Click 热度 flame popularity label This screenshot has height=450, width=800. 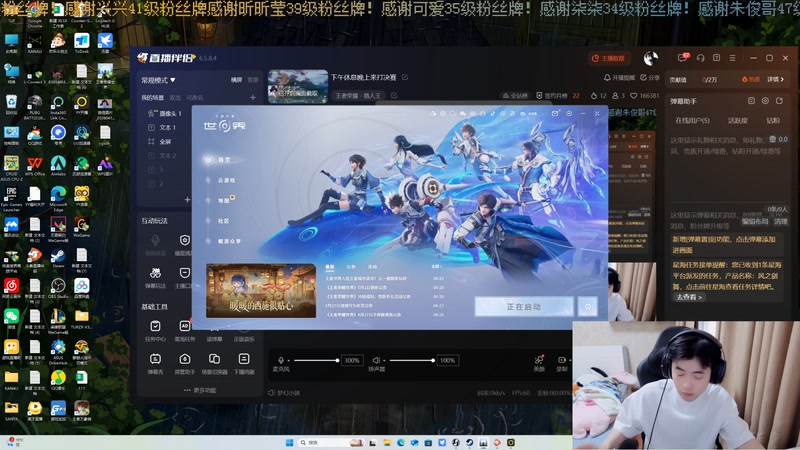[751, 80]
